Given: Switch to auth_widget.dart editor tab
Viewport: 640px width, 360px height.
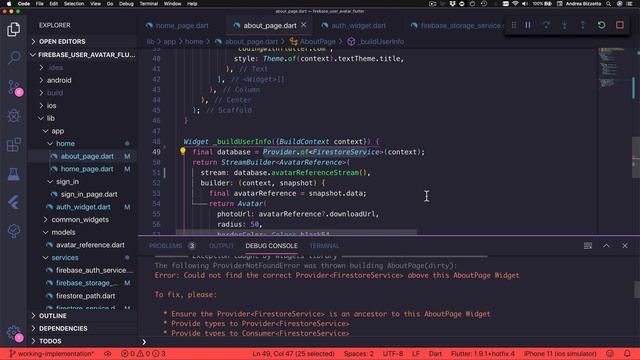Looking at the screenshot, I should 358,25.
